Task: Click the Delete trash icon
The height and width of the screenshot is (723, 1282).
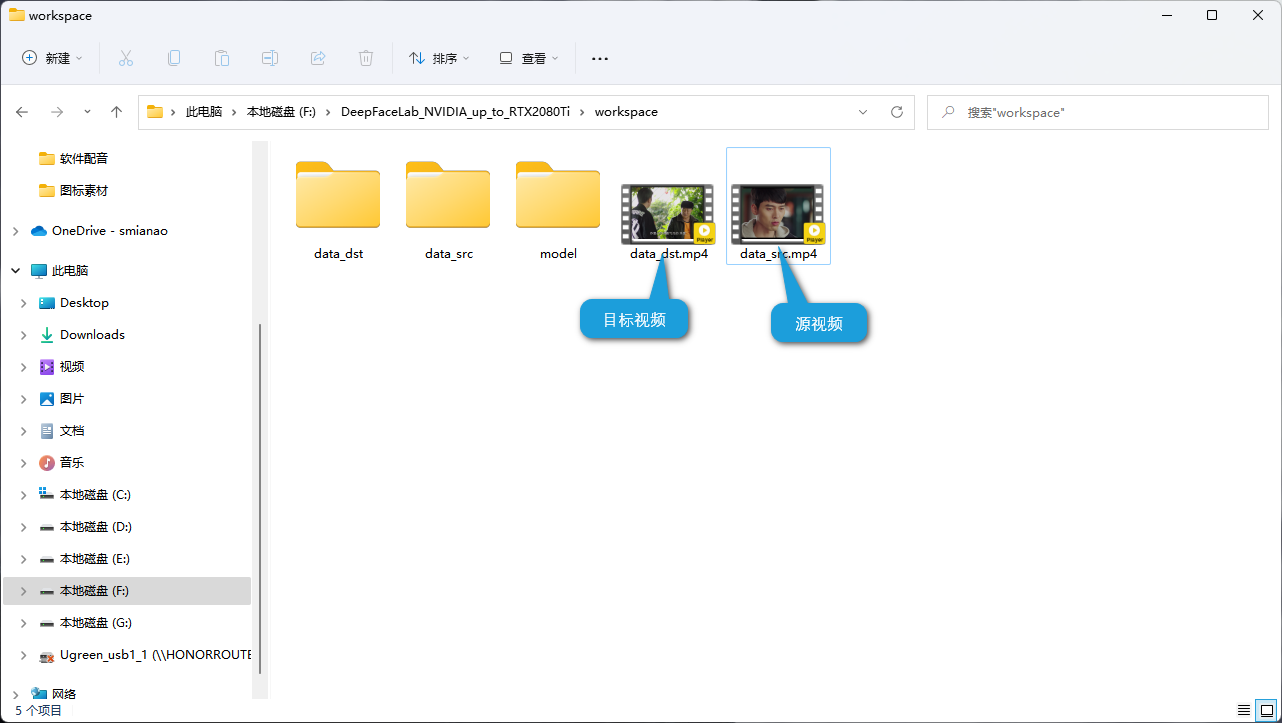Action: point(366,58)
